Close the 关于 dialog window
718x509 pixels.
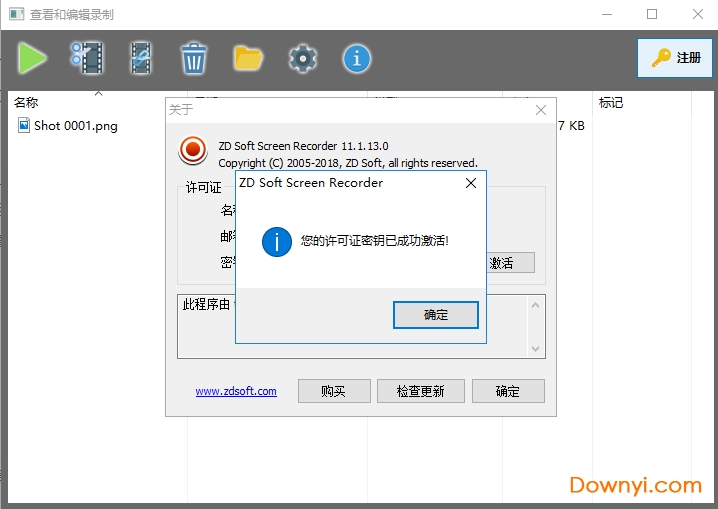pos(541,110)
